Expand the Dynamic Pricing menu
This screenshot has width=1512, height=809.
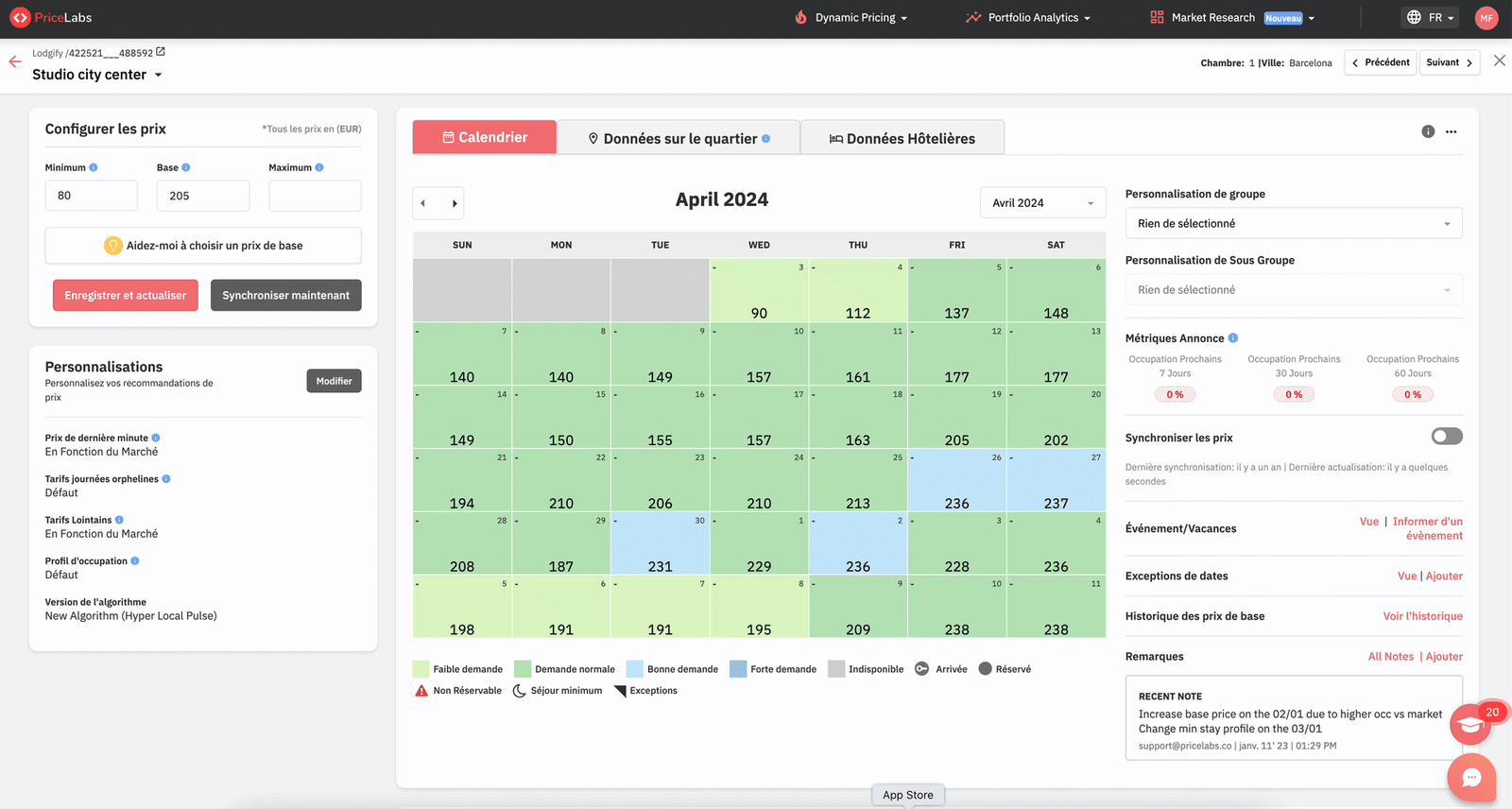(x=850, y=17)
